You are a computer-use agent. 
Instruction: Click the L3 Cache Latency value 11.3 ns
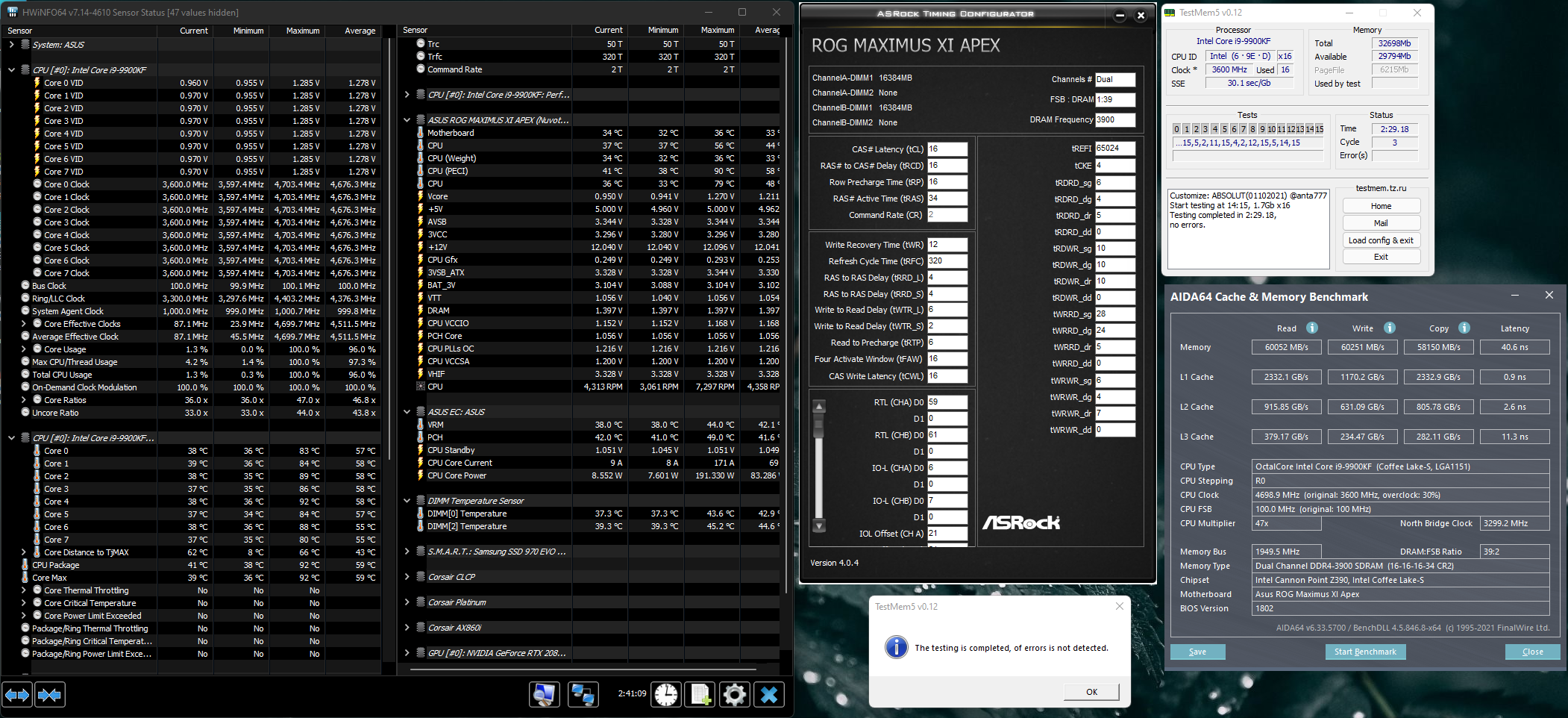1514,437
